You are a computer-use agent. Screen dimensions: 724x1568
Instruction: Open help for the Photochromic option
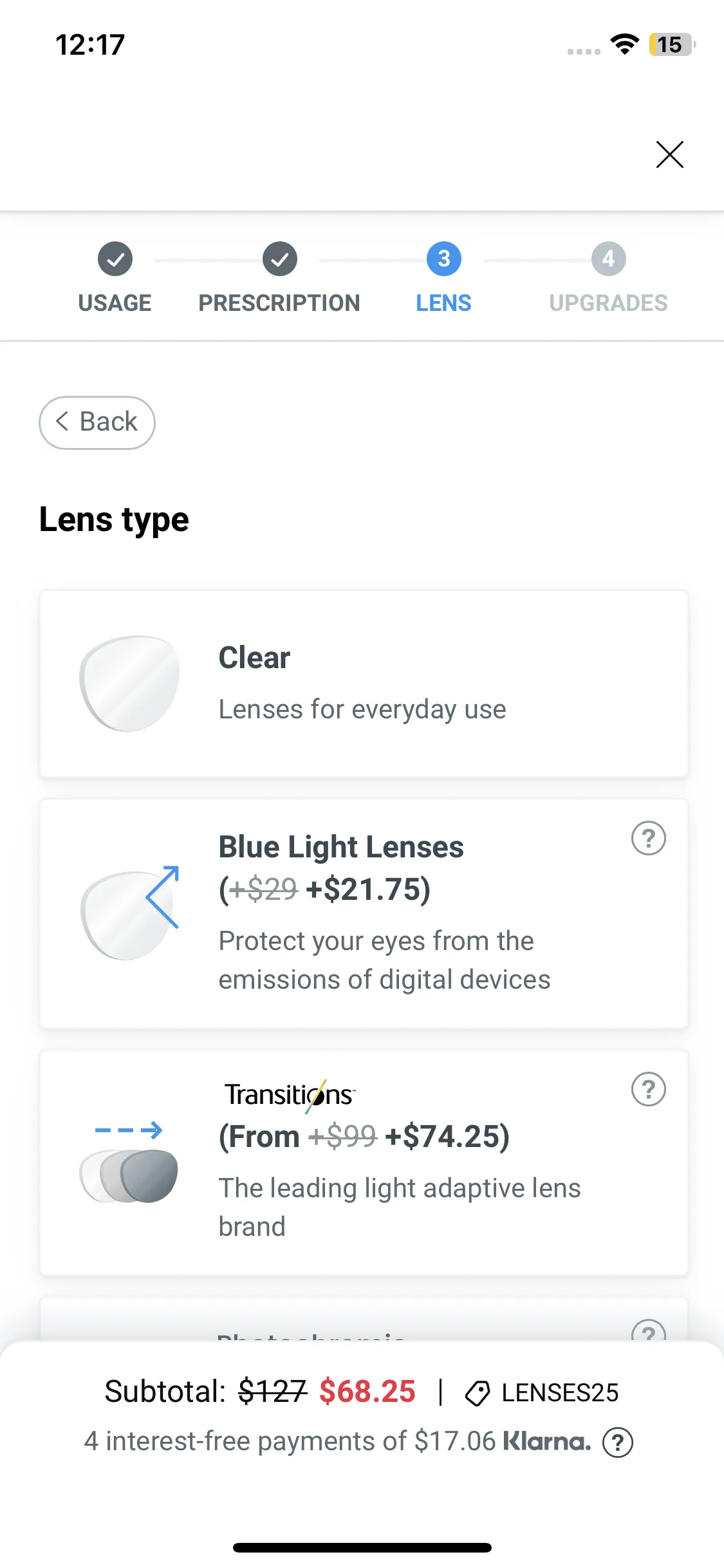(x=648, y=1330)
